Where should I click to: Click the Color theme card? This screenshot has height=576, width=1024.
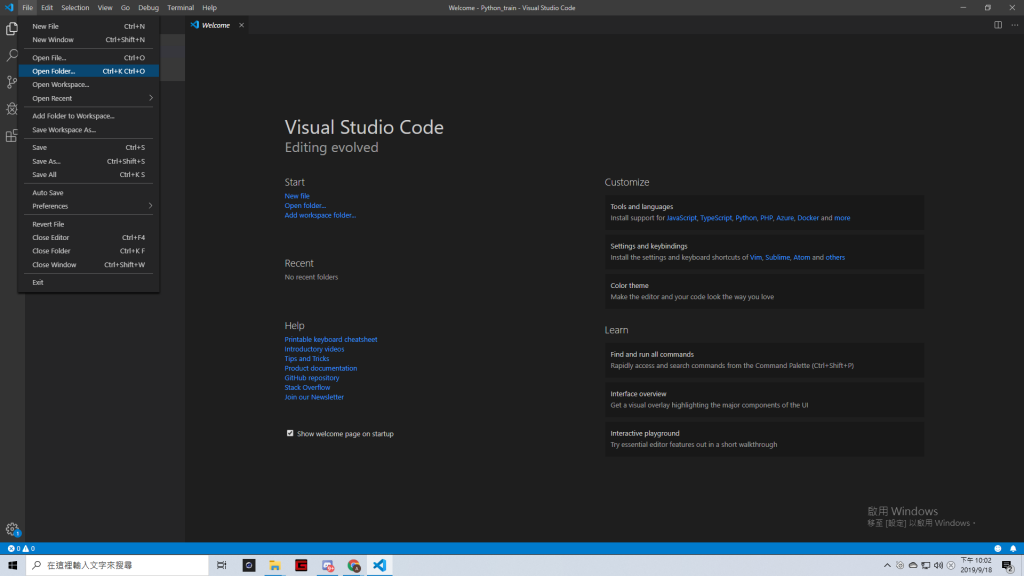(764, 291)
